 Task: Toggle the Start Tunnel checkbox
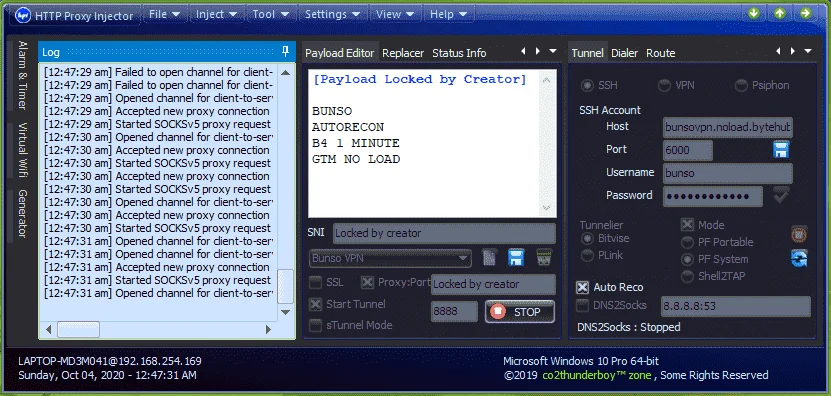tap(315, 304)
